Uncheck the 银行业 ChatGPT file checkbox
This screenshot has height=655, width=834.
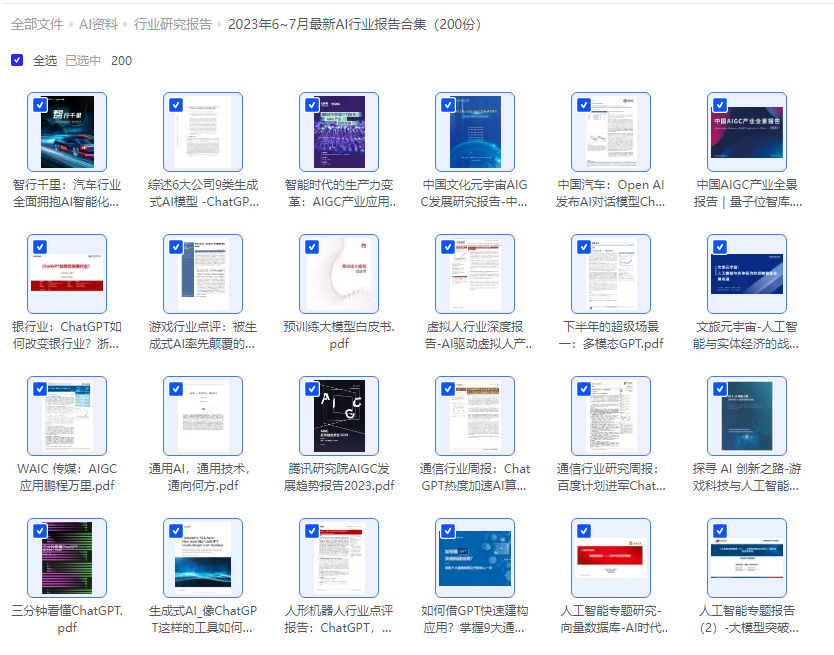(40, 247)
